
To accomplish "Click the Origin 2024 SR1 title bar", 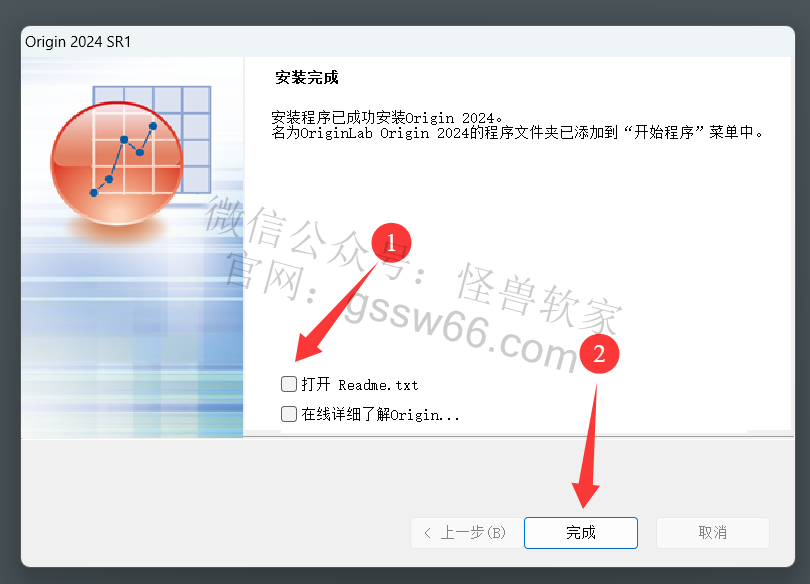I will point(408,42).
